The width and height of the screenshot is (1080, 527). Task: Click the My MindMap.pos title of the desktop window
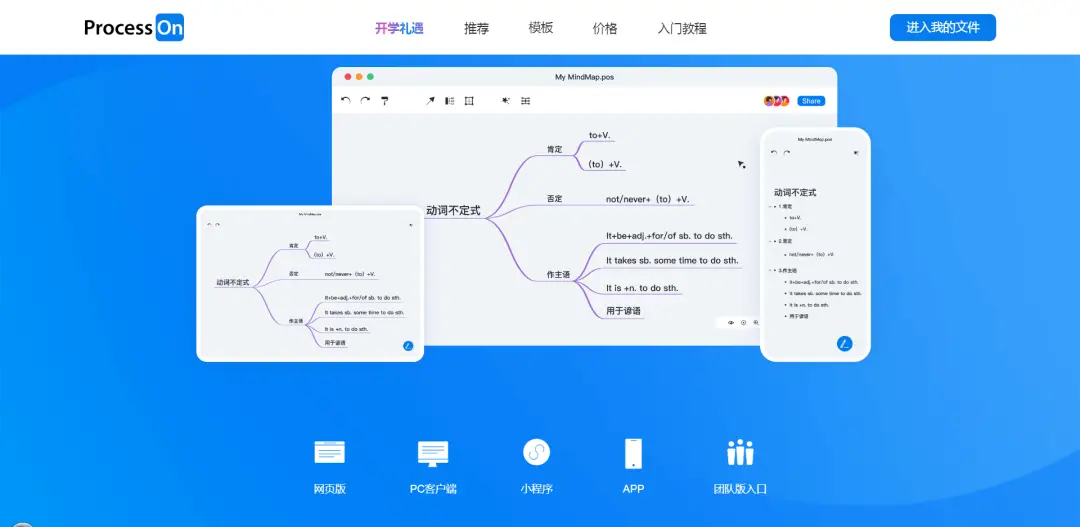click(584, 76)
